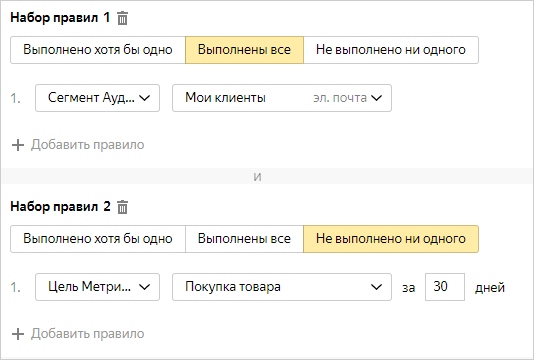
Task: Open 'Покупка товара' goal dropdown
Action: click(282, 287)
